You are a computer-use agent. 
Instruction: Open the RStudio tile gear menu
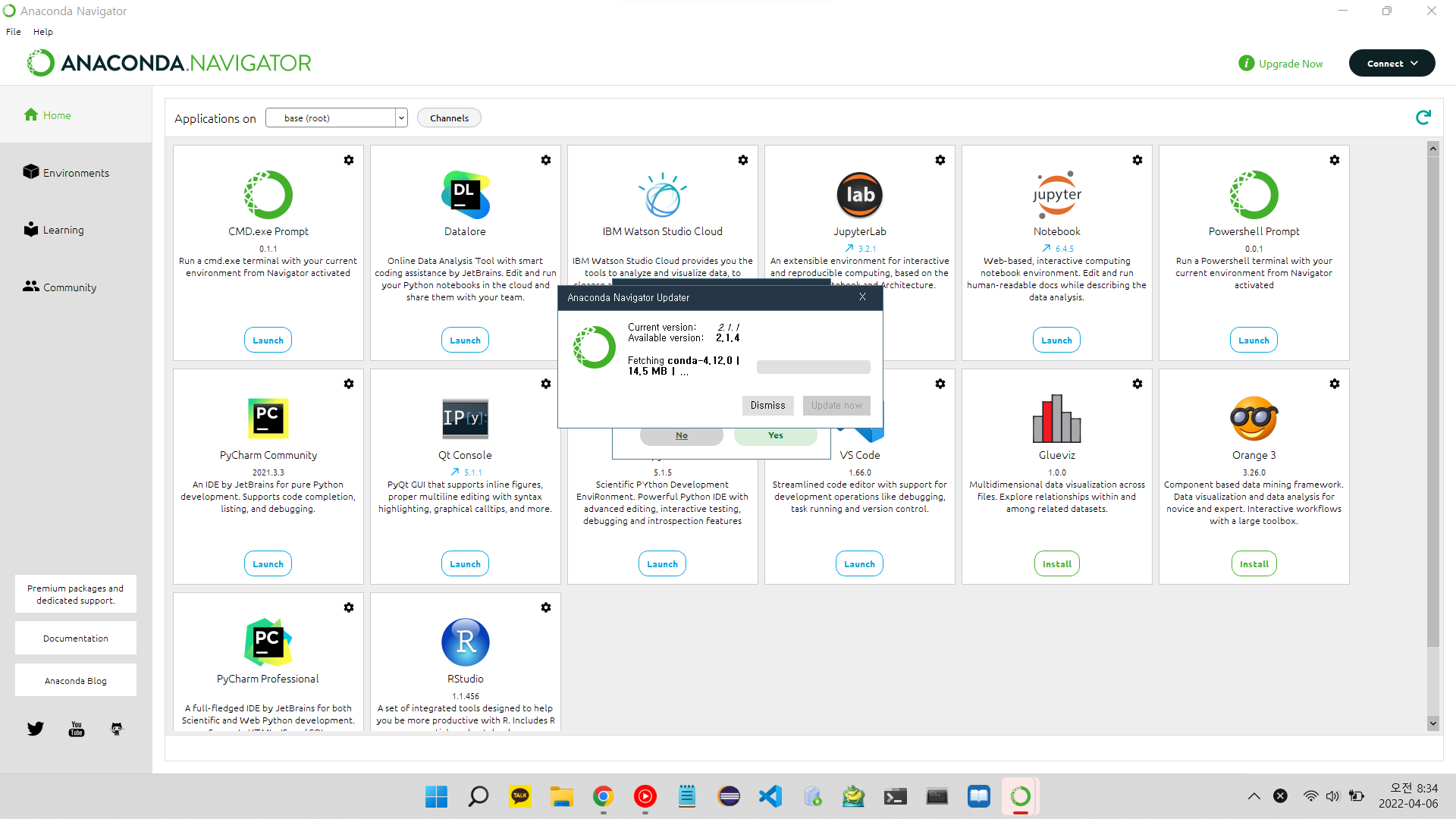click(x=546, y=607)
